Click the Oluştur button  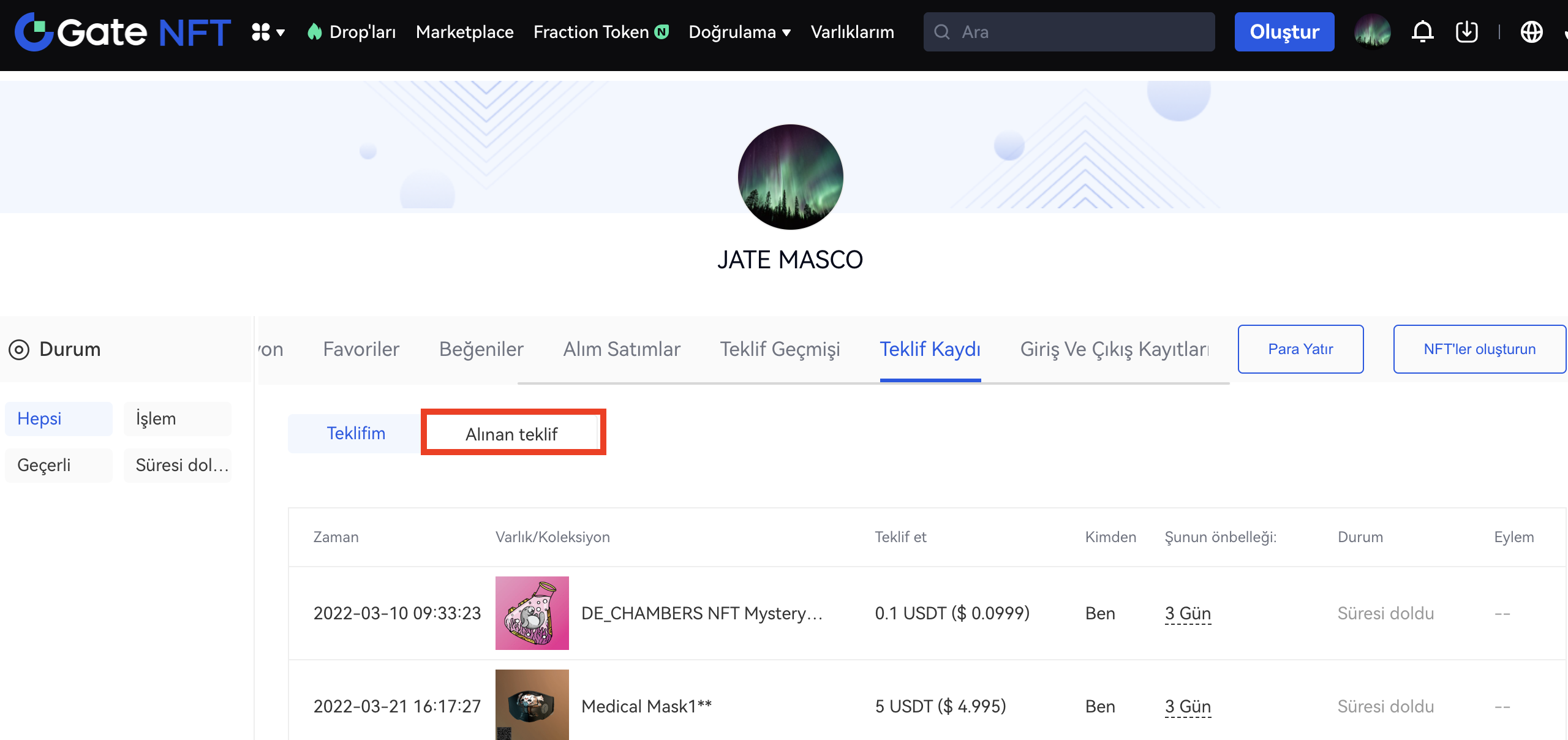(1284, 32)
